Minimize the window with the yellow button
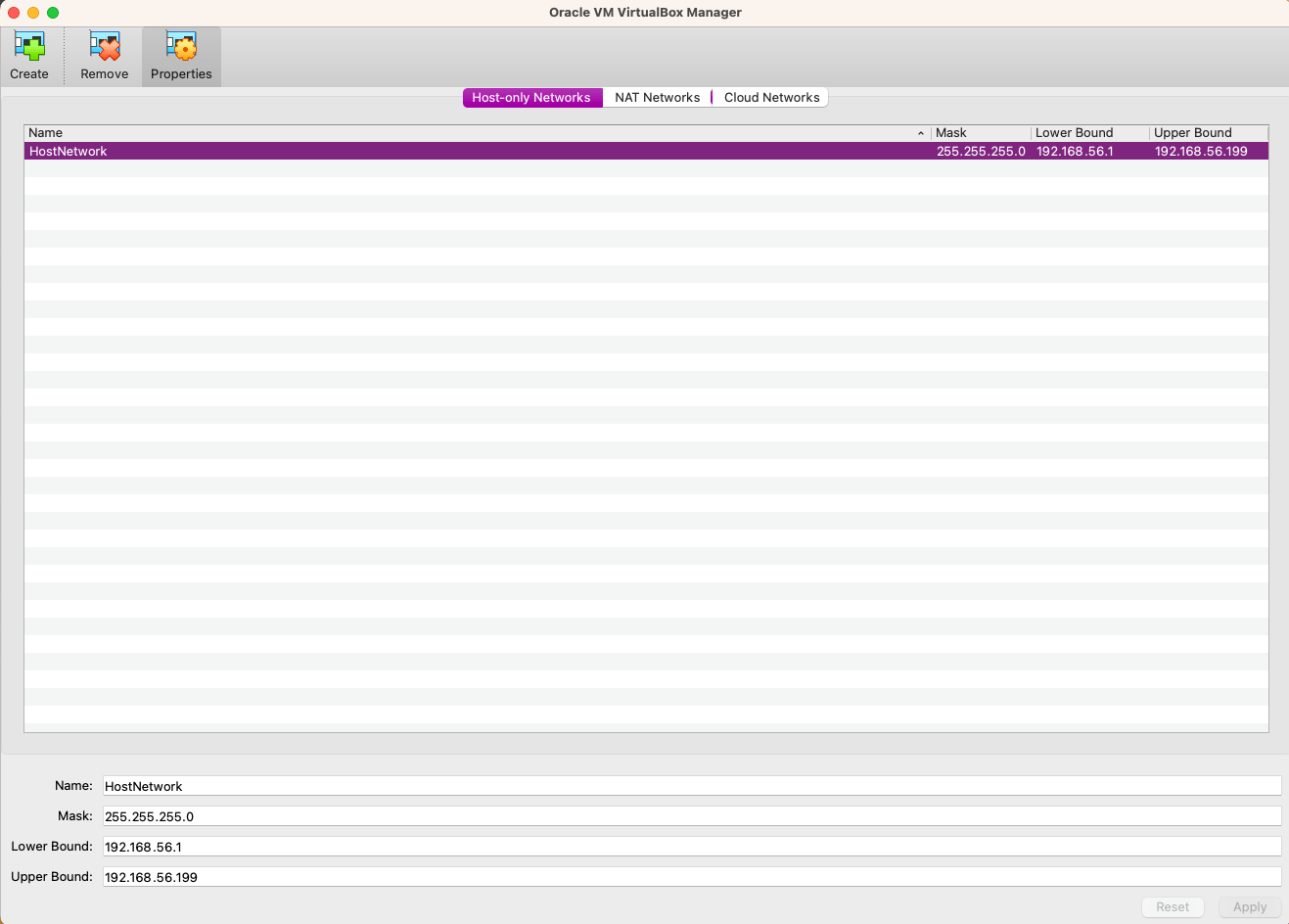The image size is (1289, 924). [33, 13]
